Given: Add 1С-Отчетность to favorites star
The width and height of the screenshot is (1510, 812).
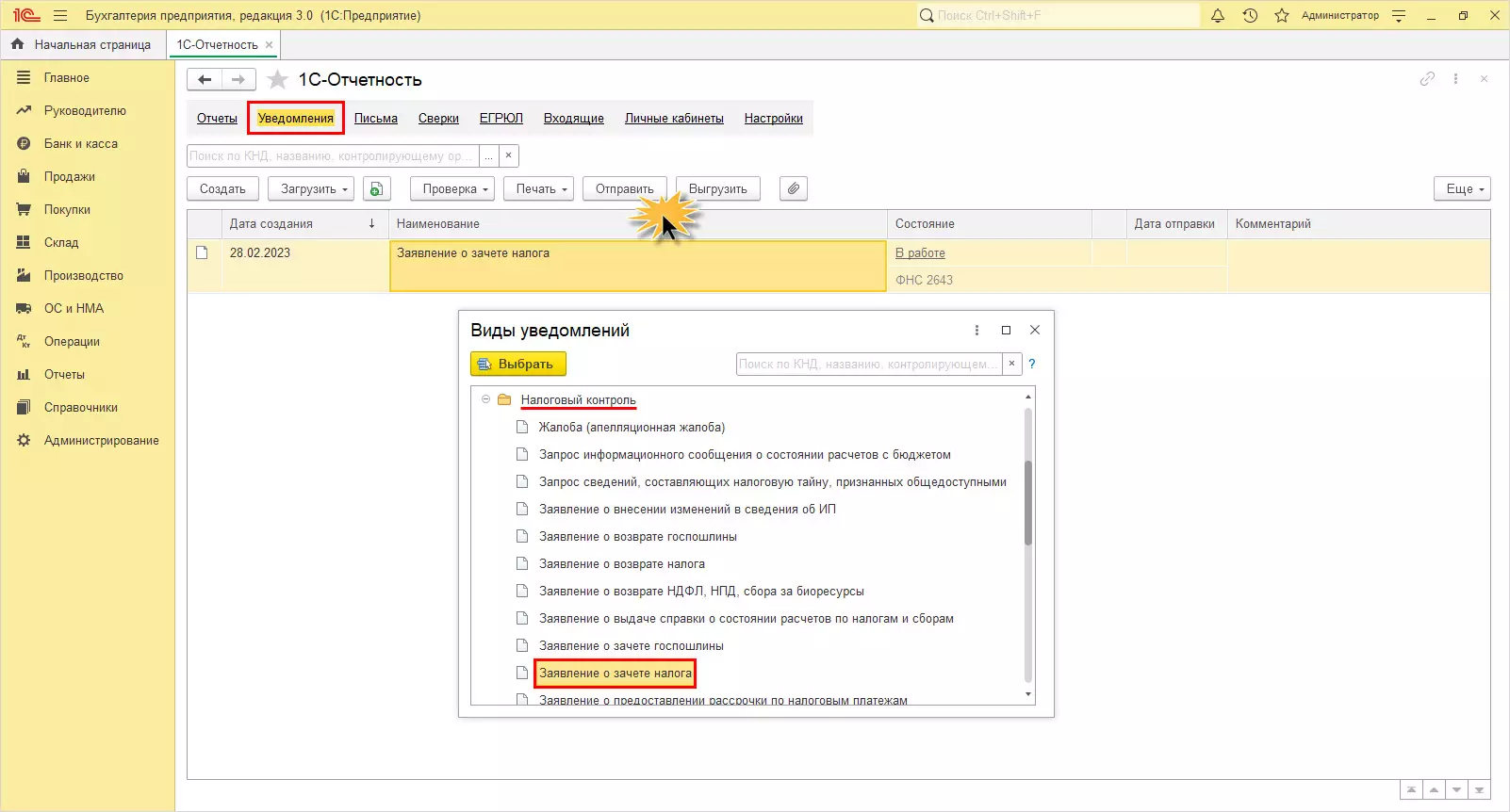Looking at the screenshot, I should coord(277,80).
